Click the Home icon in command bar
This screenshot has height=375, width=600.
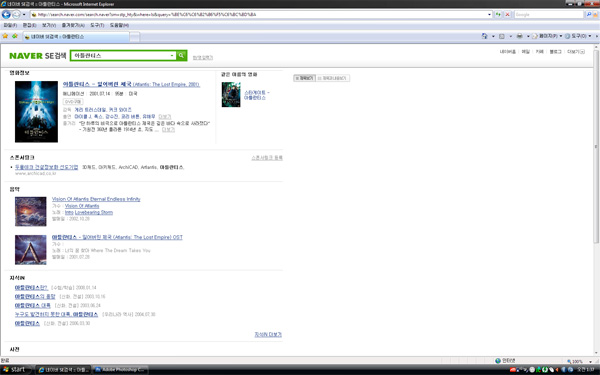tap(484, 36)
